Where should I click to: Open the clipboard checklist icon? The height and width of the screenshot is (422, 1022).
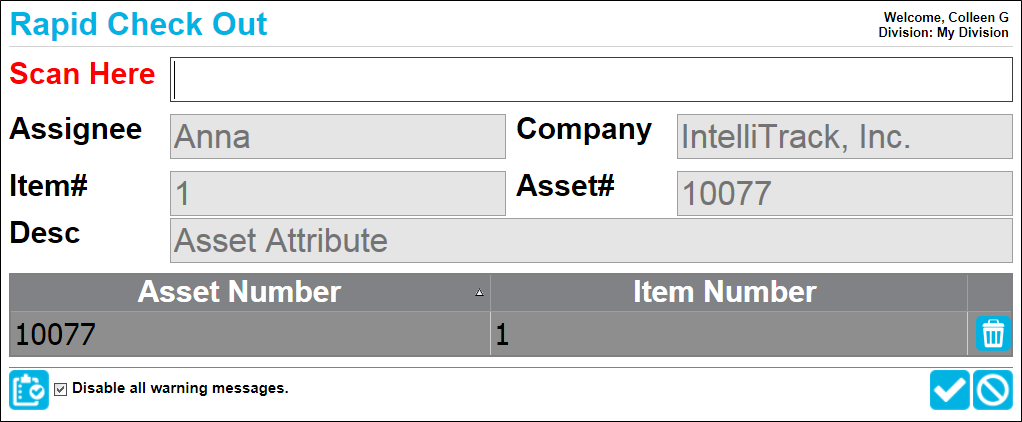pyautogui.click(x=29, y=390)
